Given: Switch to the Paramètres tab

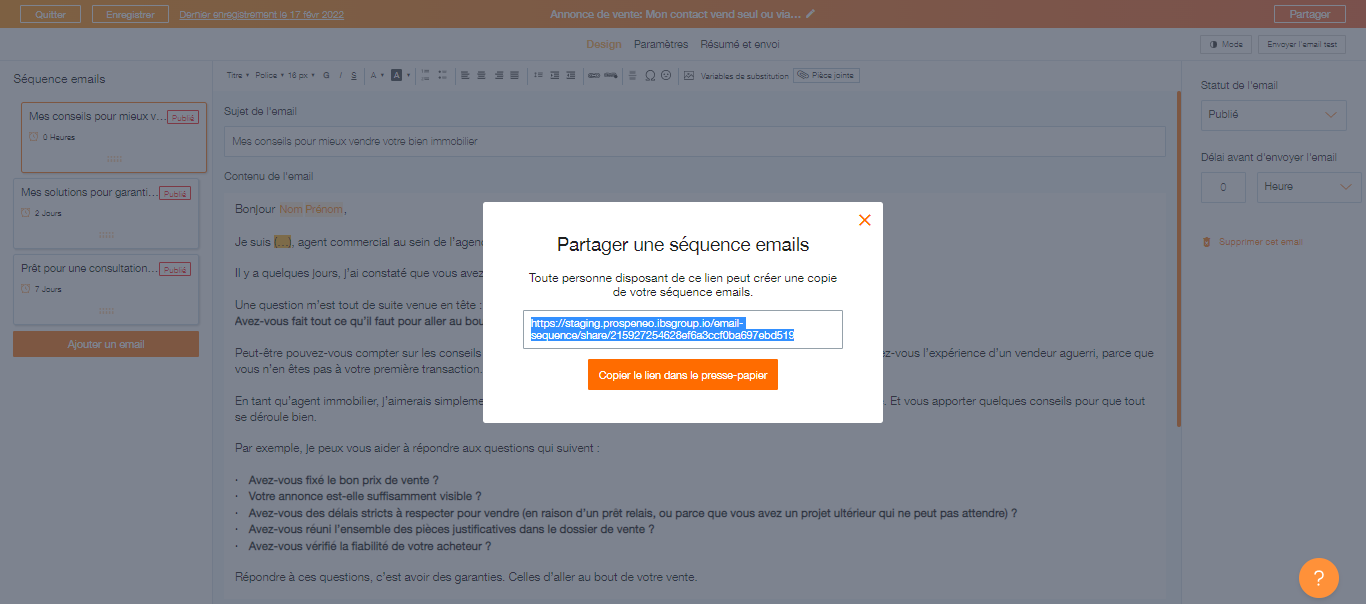Looking at the screenshot, I should (661, 44).
